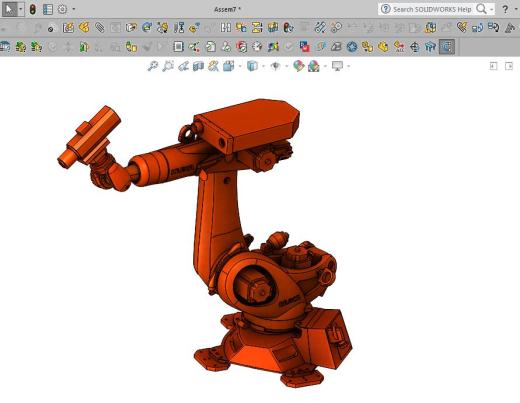Image resolution: width=520 pixels, height=403 pixels.
Task: Click the connected nodes graph icon
Action: tap(194, 47)
